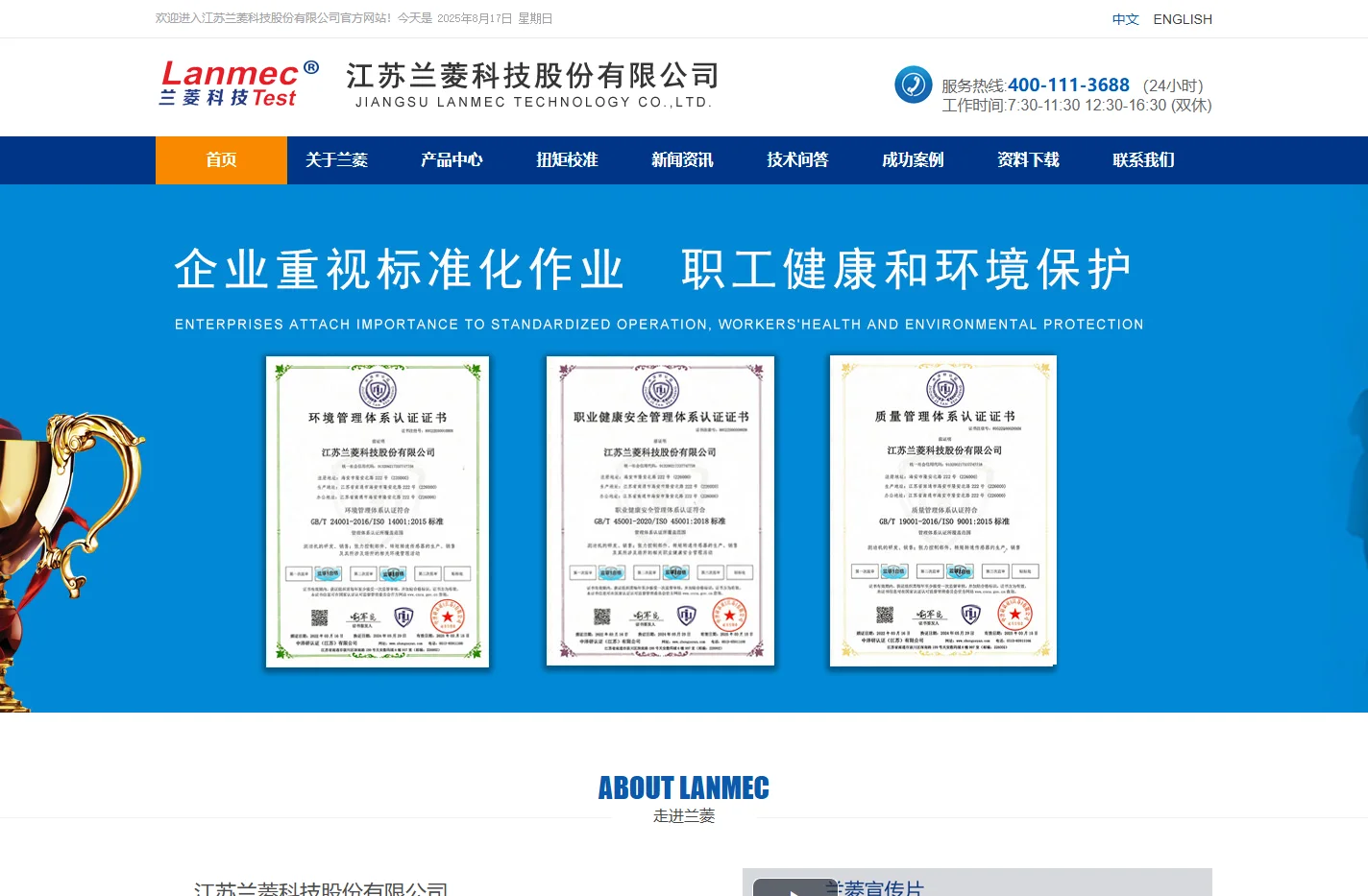Click the 工作时间 working hours text
Screen dimensions: 1368x896
tap(1077, 106)
